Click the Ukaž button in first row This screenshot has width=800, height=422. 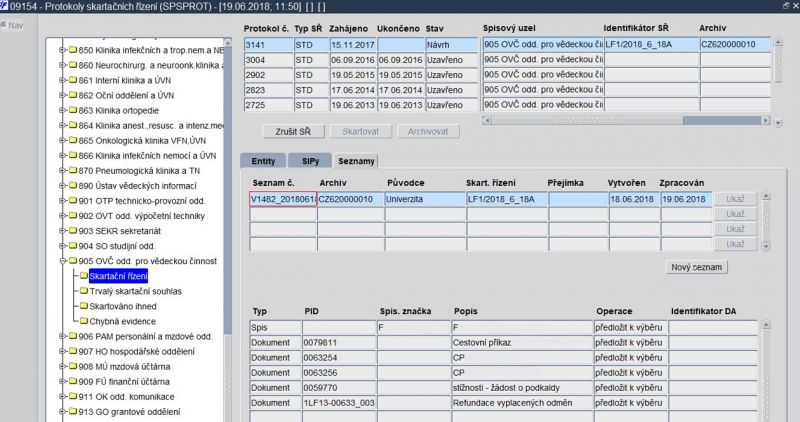735,199
